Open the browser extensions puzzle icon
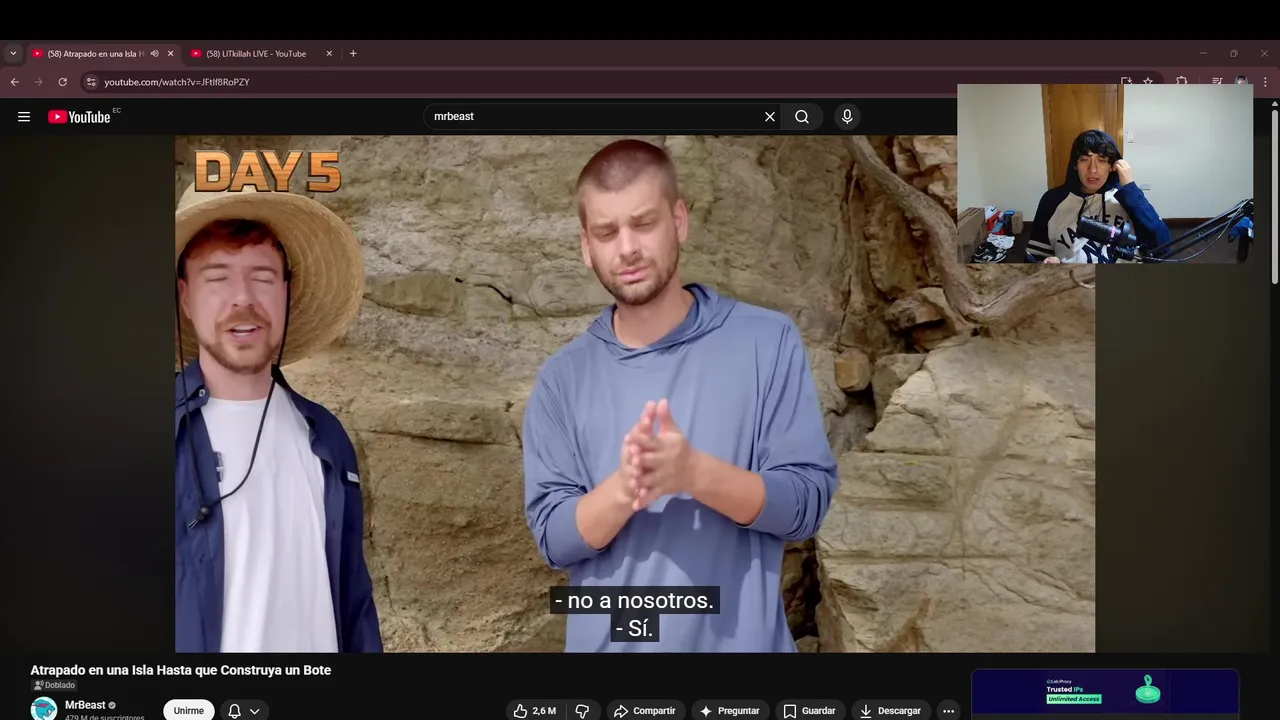Screen dimensions: 1280x720 coord(1182,82)
